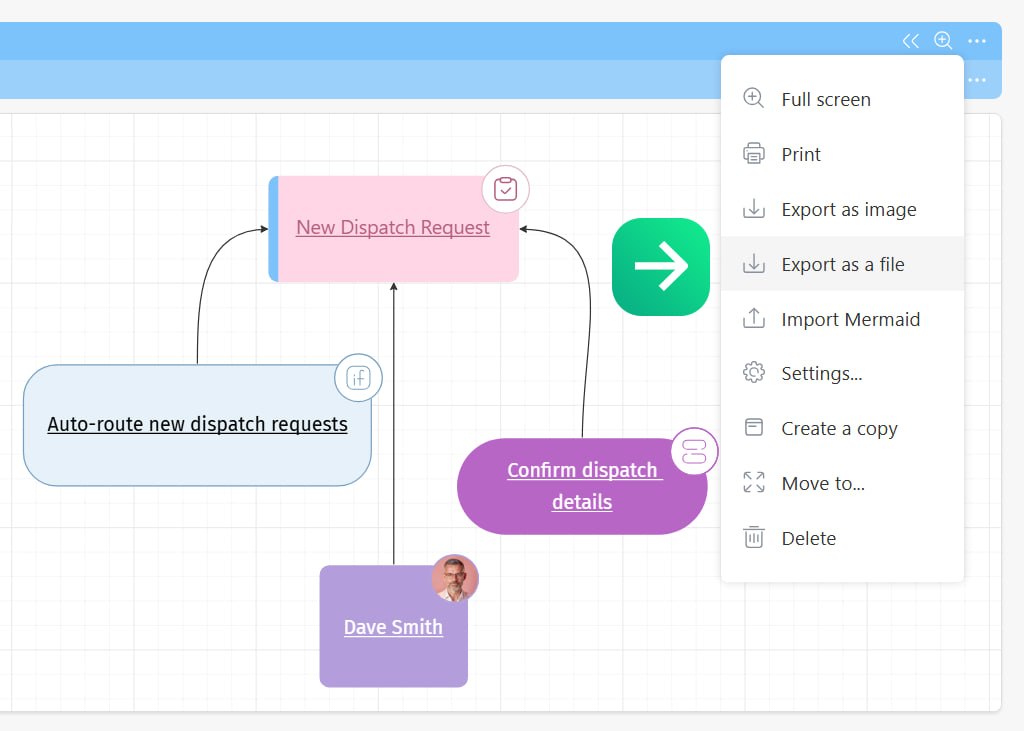
Task: Click the printer icon beside Print
Action: click(754, 154)
